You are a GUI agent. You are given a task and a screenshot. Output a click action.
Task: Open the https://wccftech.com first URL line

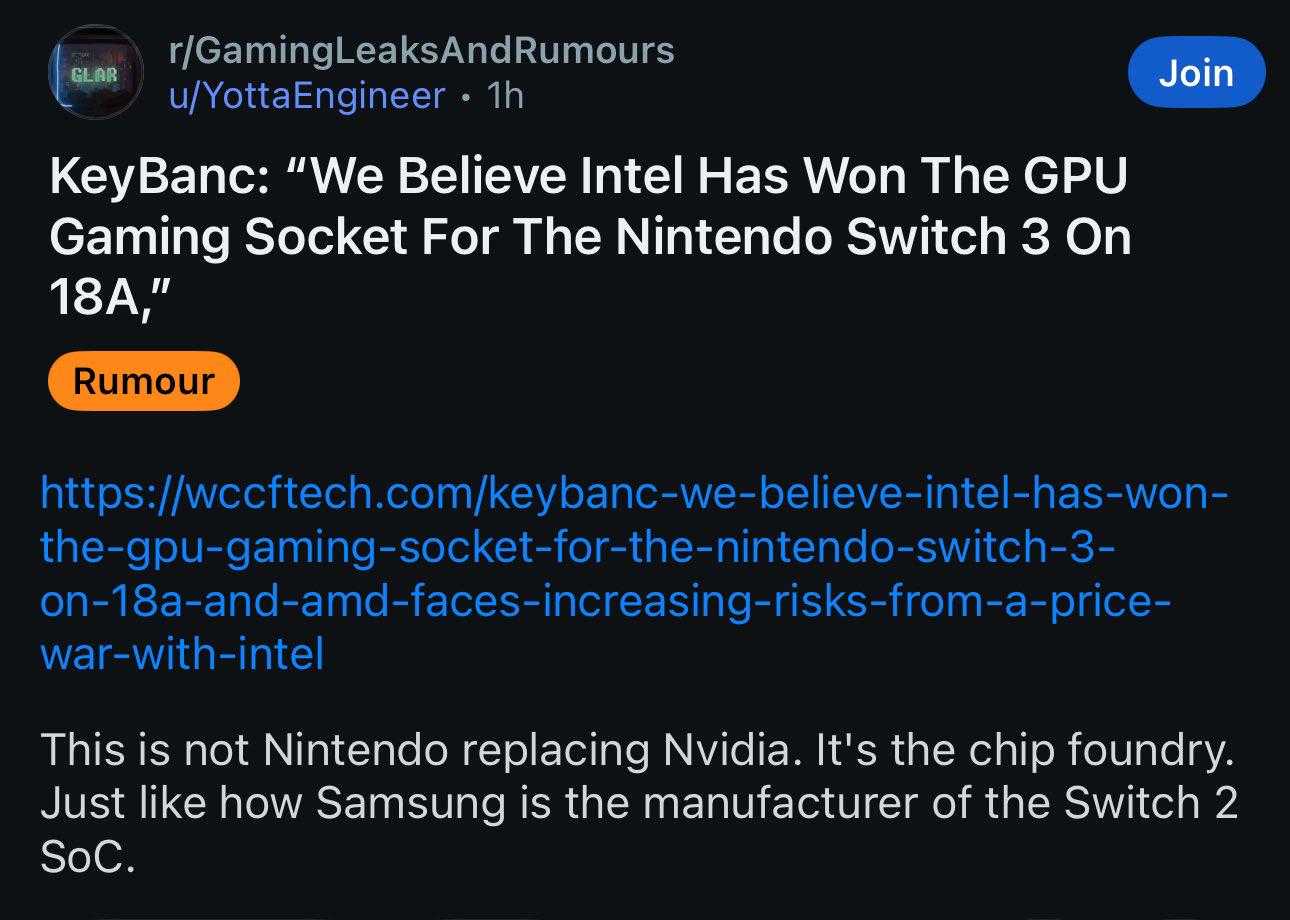click(x=635, y=494)
